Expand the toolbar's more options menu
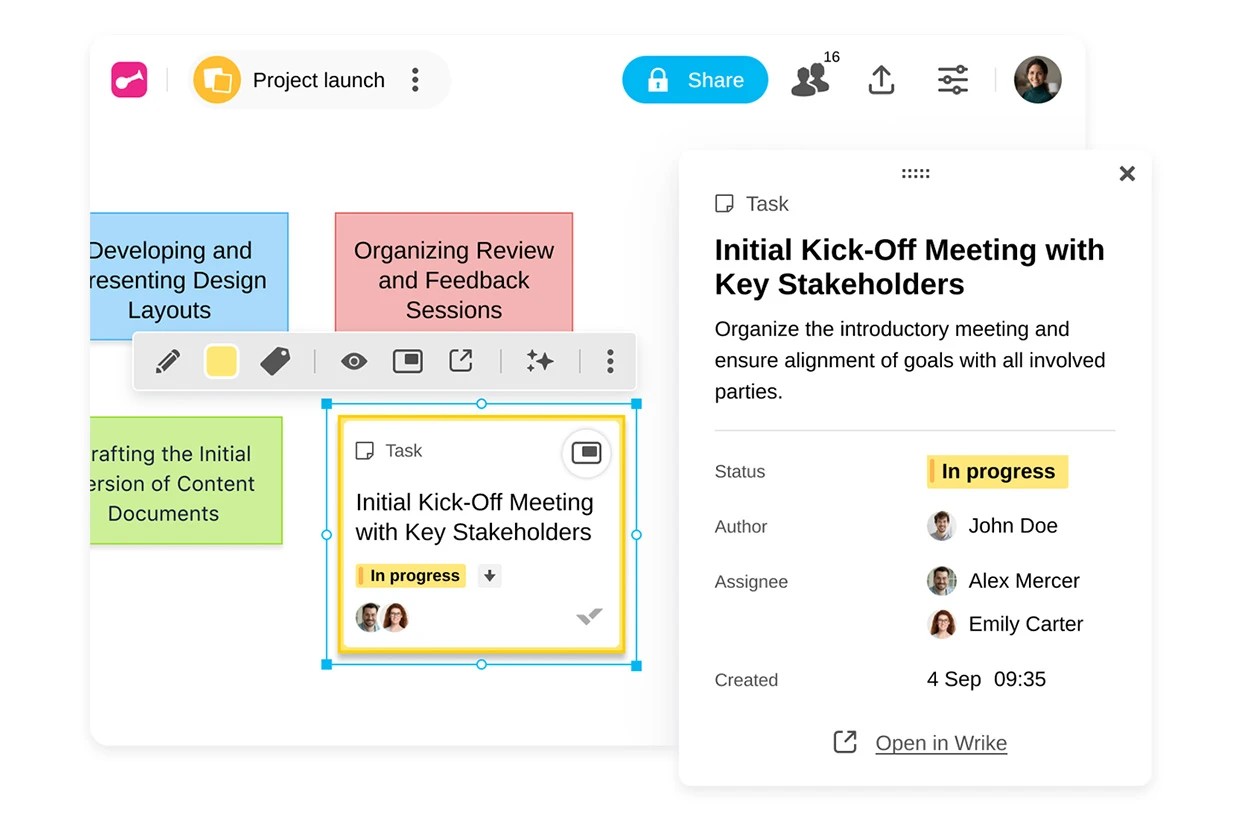The image size is (1240, 820). click(x=610, y=361)
